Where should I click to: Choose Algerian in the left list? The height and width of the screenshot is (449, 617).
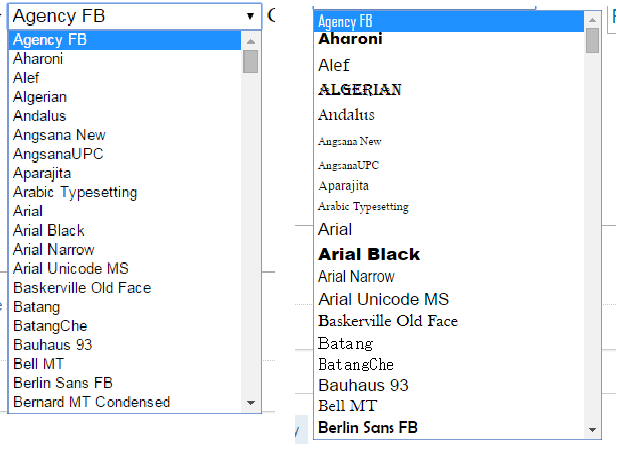[x=40, y=97]
